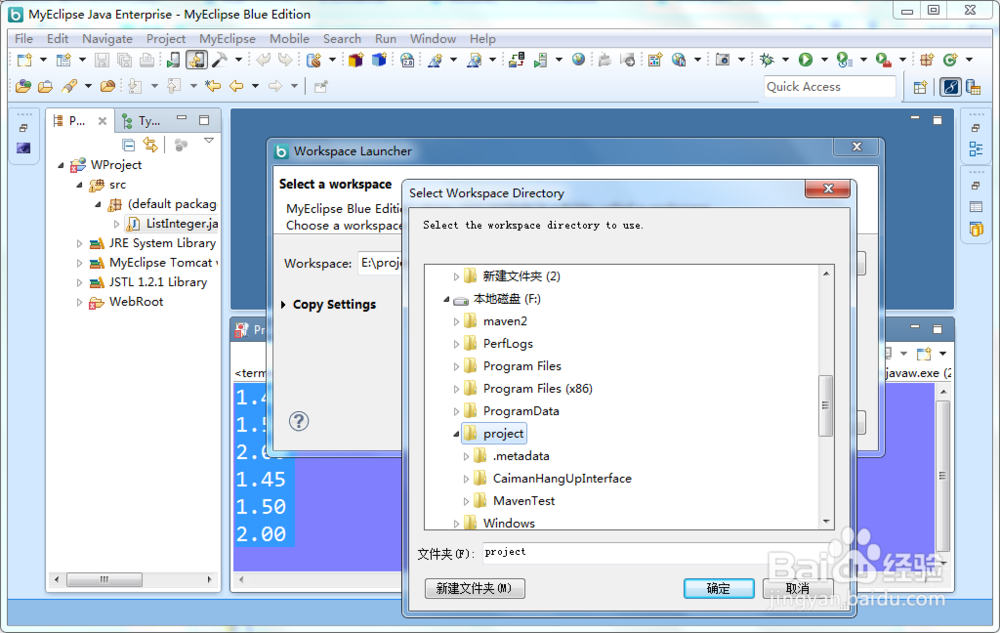Screen dimensions: 1000x633
Task: Click the Package Explorer horizontal scrollbar thumb
Action: (x=105, y=579)
